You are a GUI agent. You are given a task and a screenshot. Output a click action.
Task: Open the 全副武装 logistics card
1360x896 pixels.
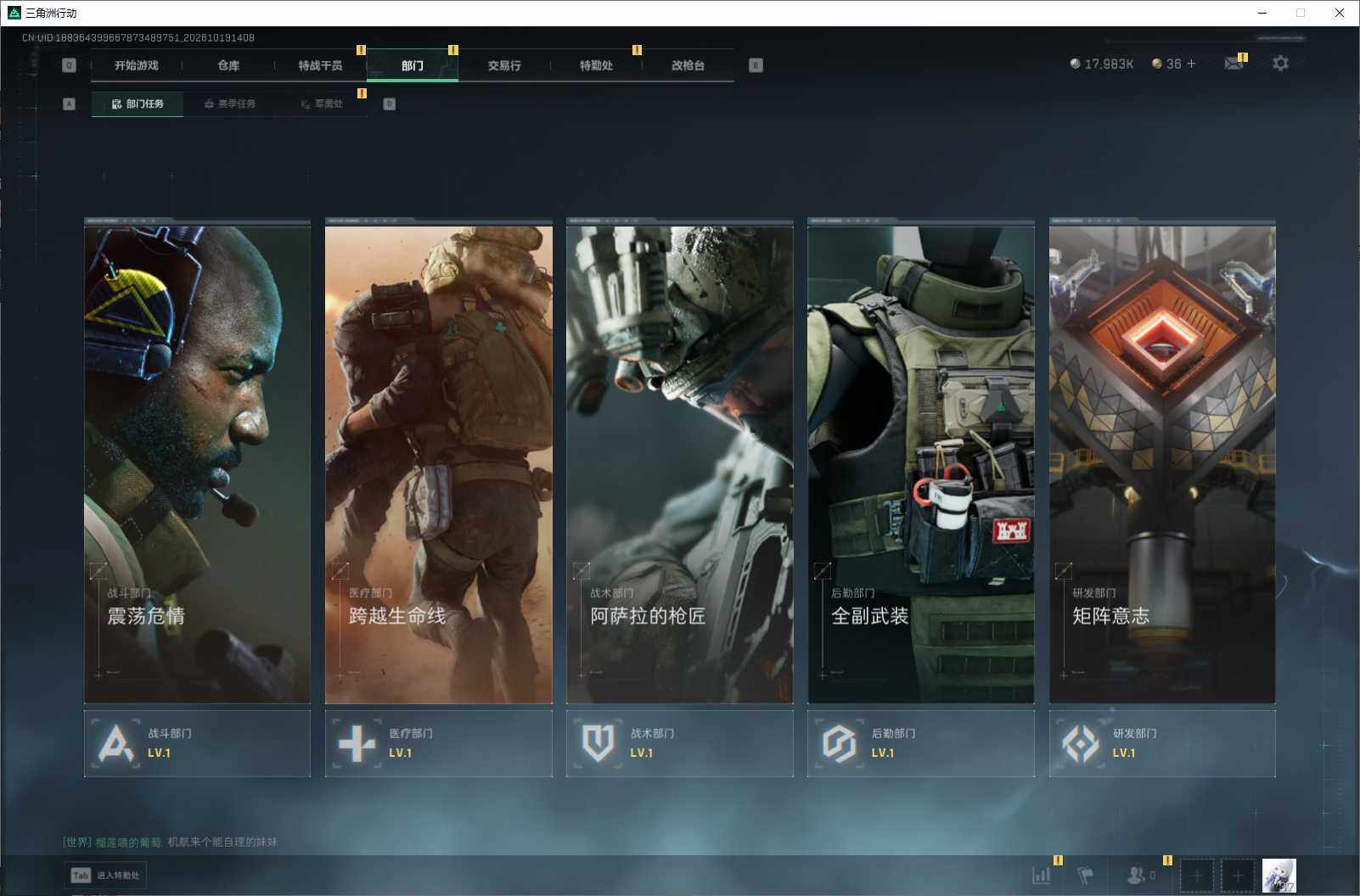point(921,462)
